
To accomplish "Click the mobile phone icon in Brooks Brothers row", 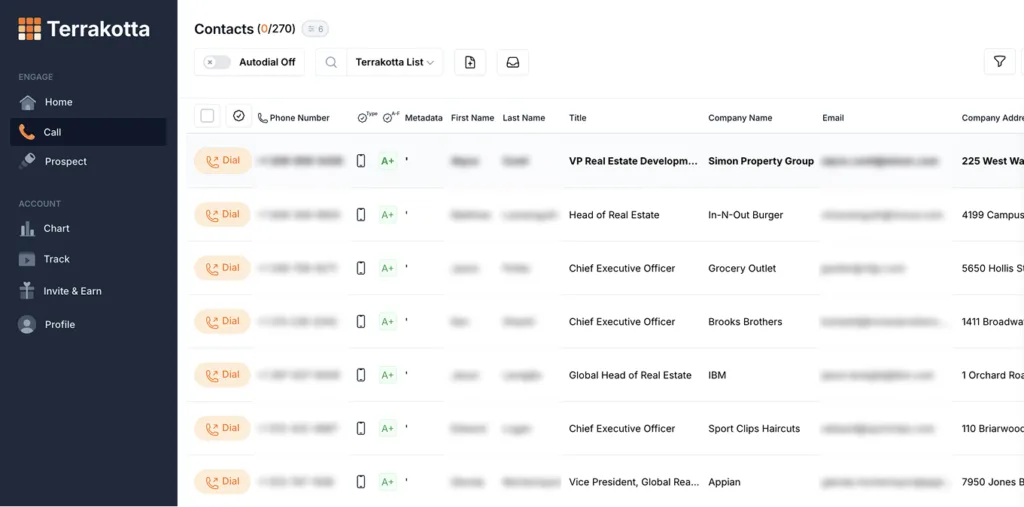I will pos(360,321).
